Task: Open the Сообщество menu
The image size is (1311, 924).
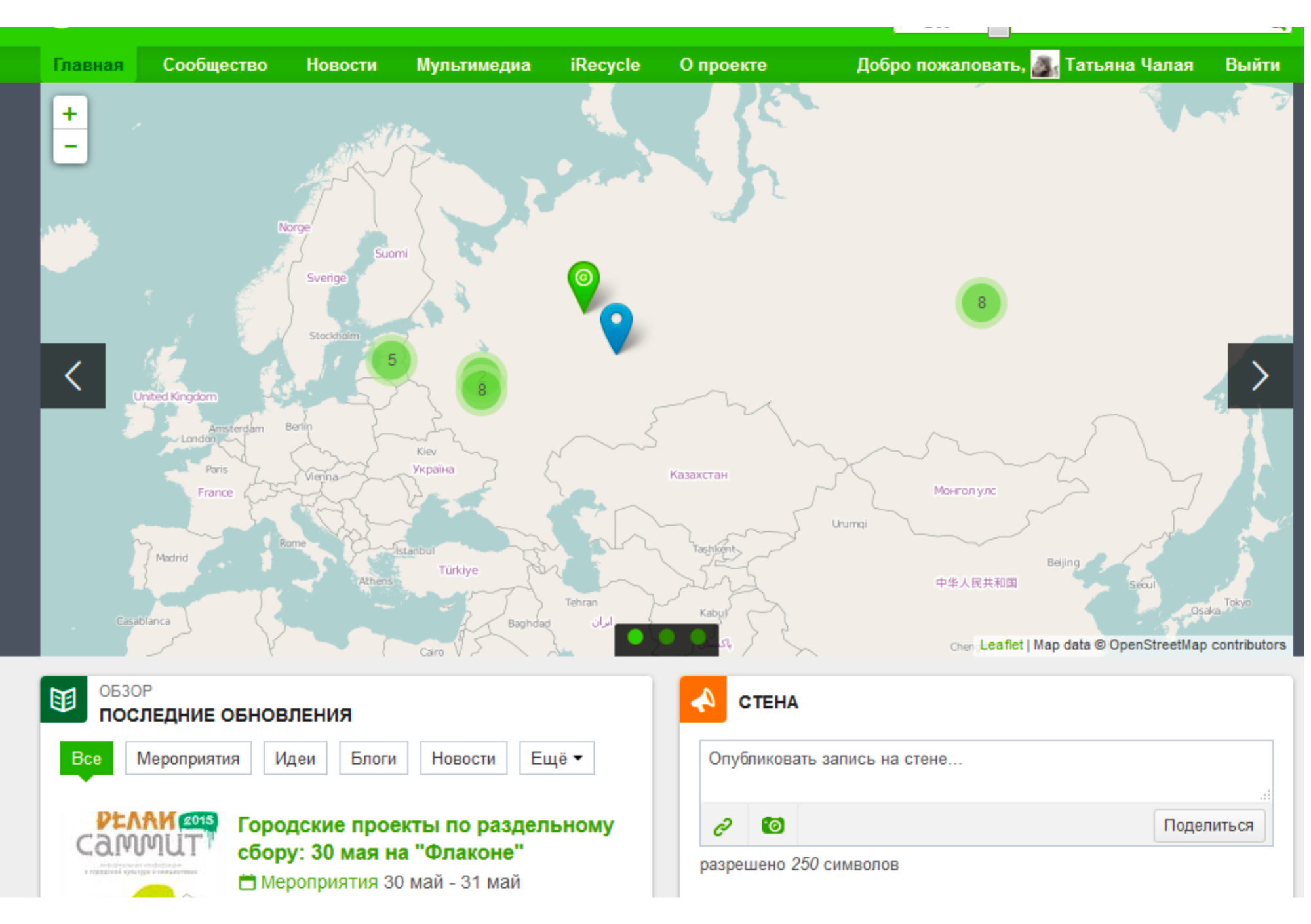Action: 215,65
